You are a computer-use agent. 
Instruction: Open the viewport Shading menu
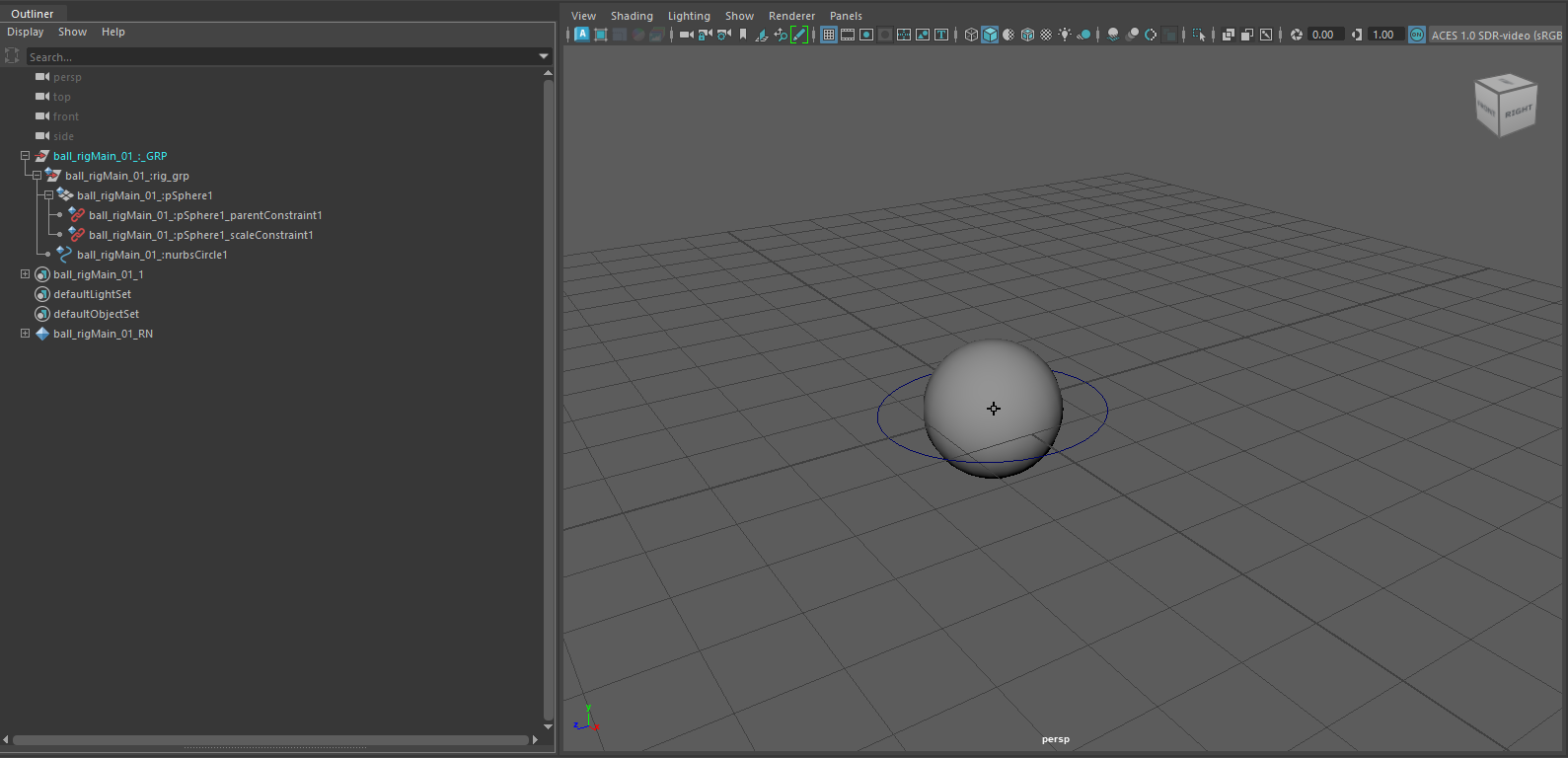tap(632, 16)
